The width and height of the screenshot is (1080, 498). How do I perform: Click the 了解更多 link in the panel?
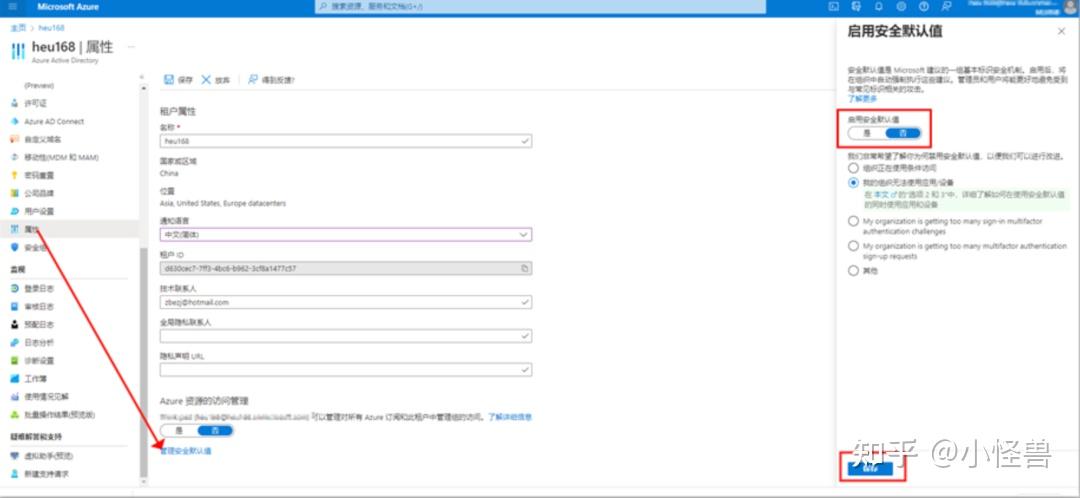[x=862, y=98]
